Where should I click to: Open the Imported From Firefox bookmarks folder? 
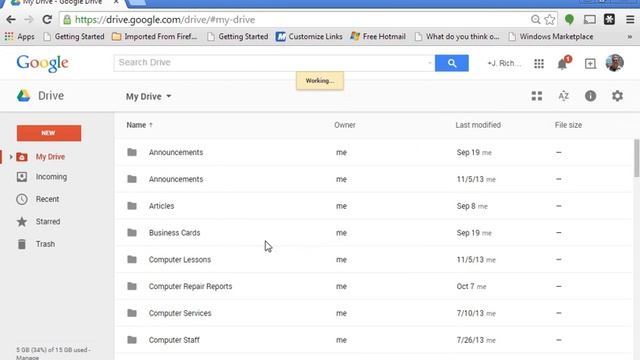tap(154, 37)
